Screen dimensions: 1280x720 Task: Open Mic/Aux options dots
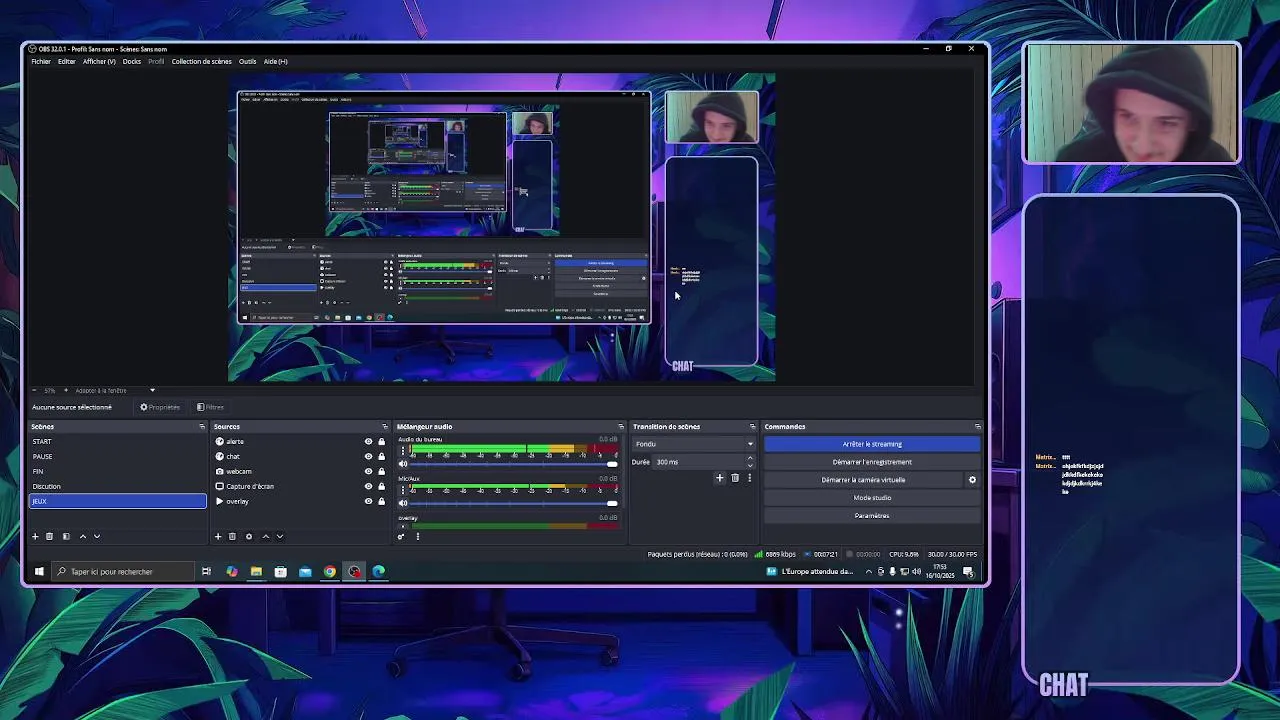[x=403, y=490]
